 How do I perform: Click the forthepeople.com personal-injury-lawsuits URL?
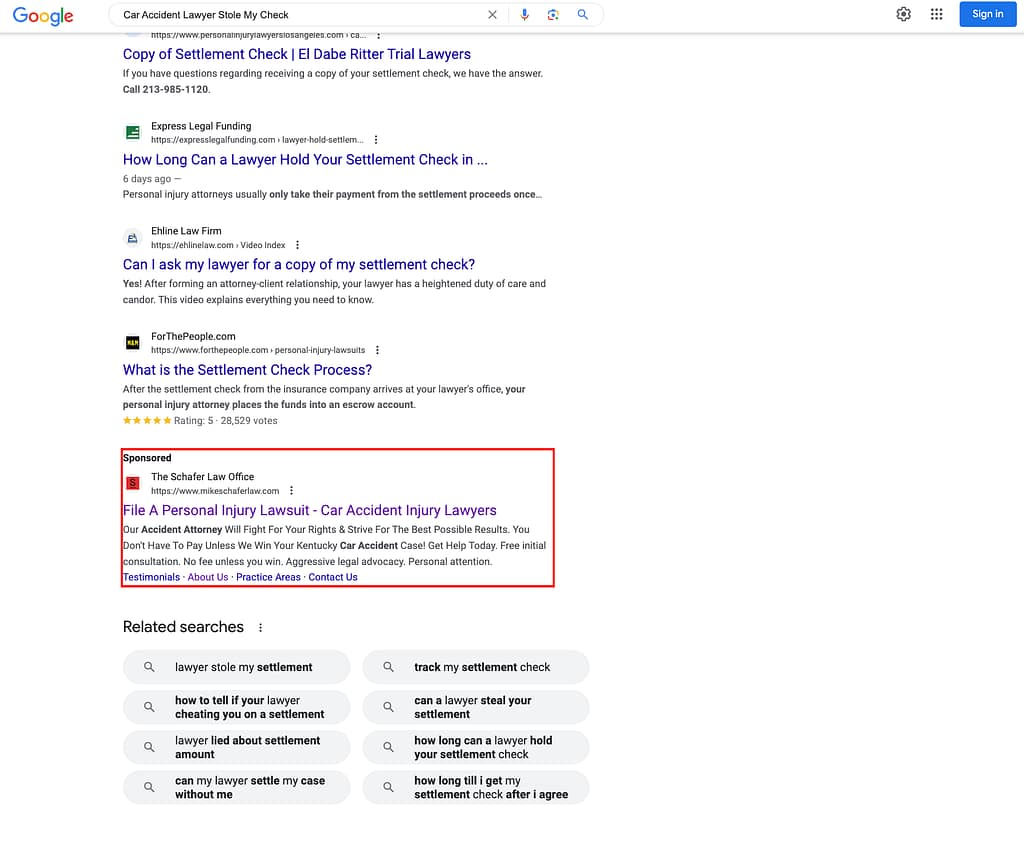pos(258,350)
